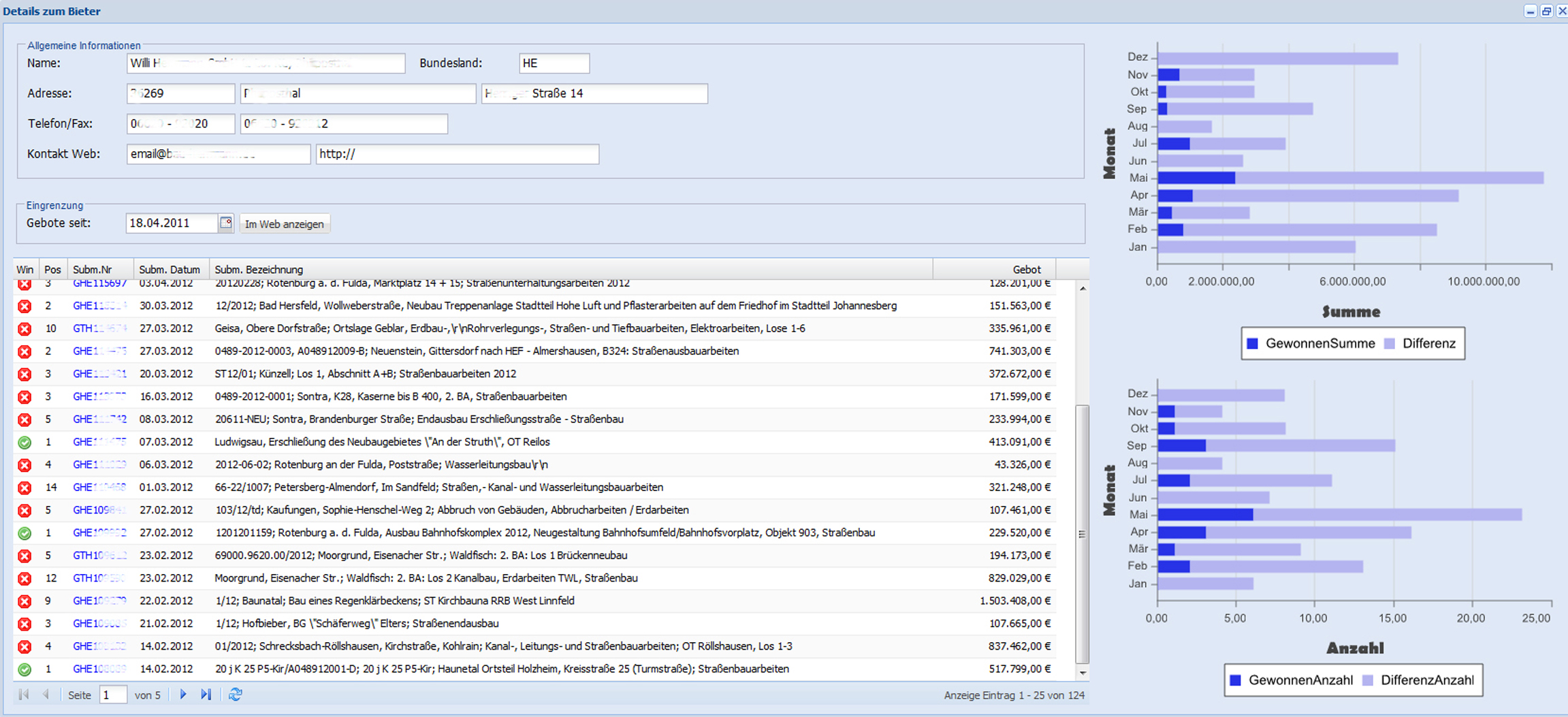Click the refresh icon in paging bar
Viewport: 1568px width, 717px height.
tap(236, 695)
